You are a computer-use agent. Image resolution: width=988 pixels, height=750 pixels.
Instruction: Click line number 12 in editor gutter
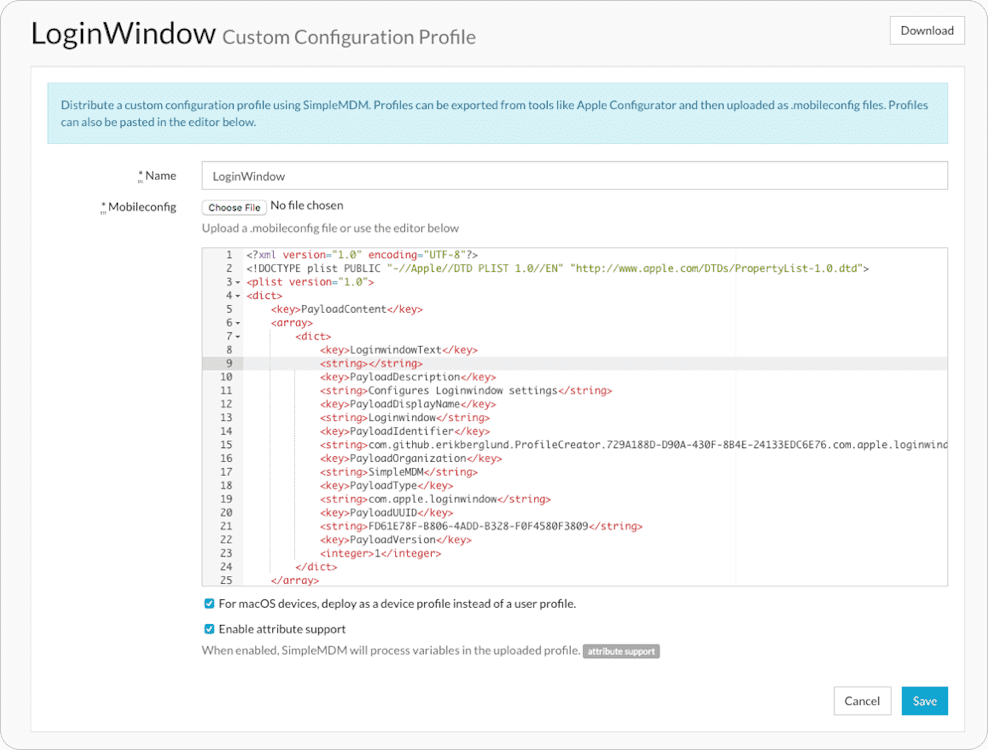pos(226,404)
